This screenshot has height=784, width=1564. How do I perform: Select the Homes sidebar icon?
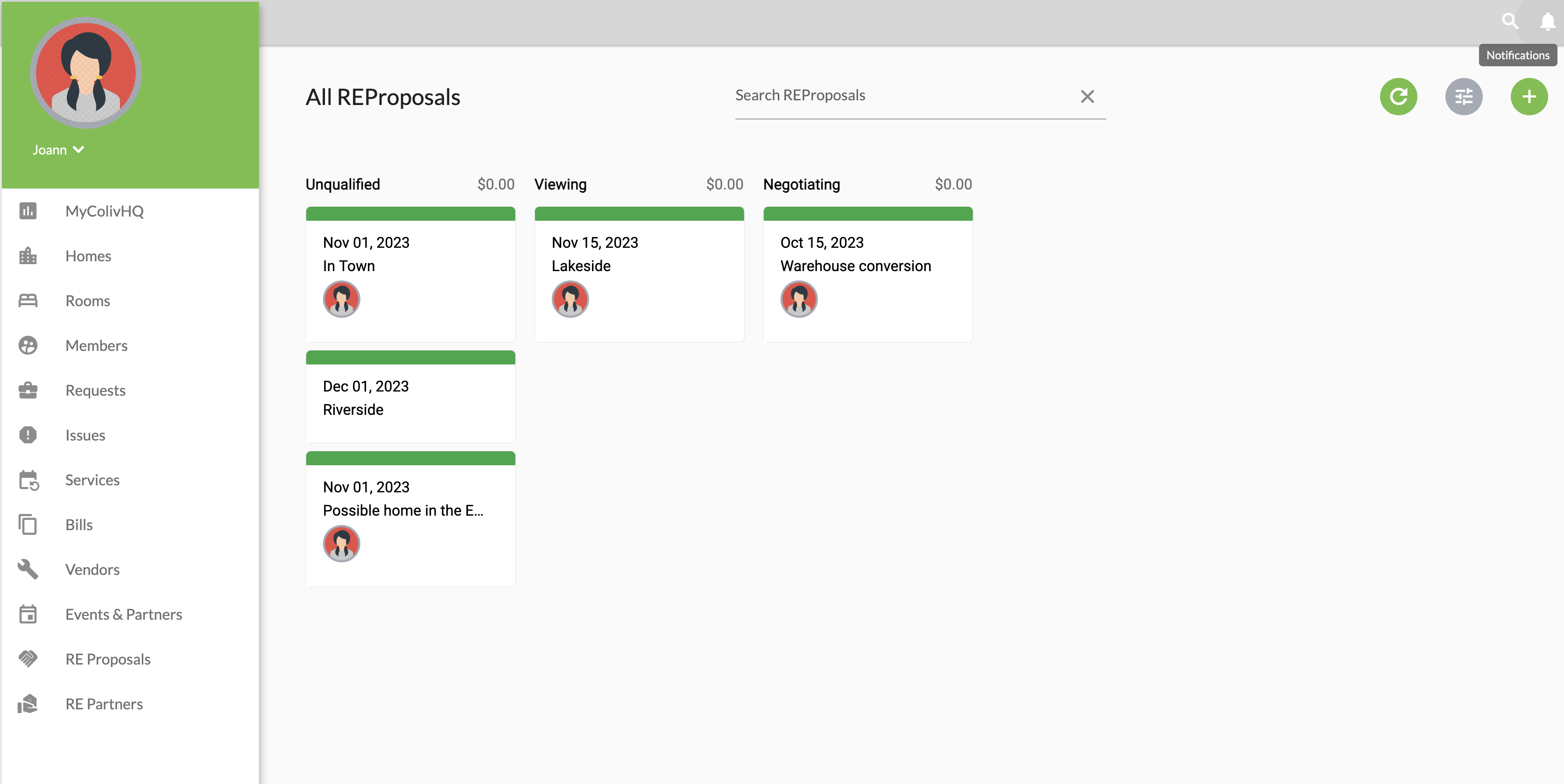pos(28,255)
